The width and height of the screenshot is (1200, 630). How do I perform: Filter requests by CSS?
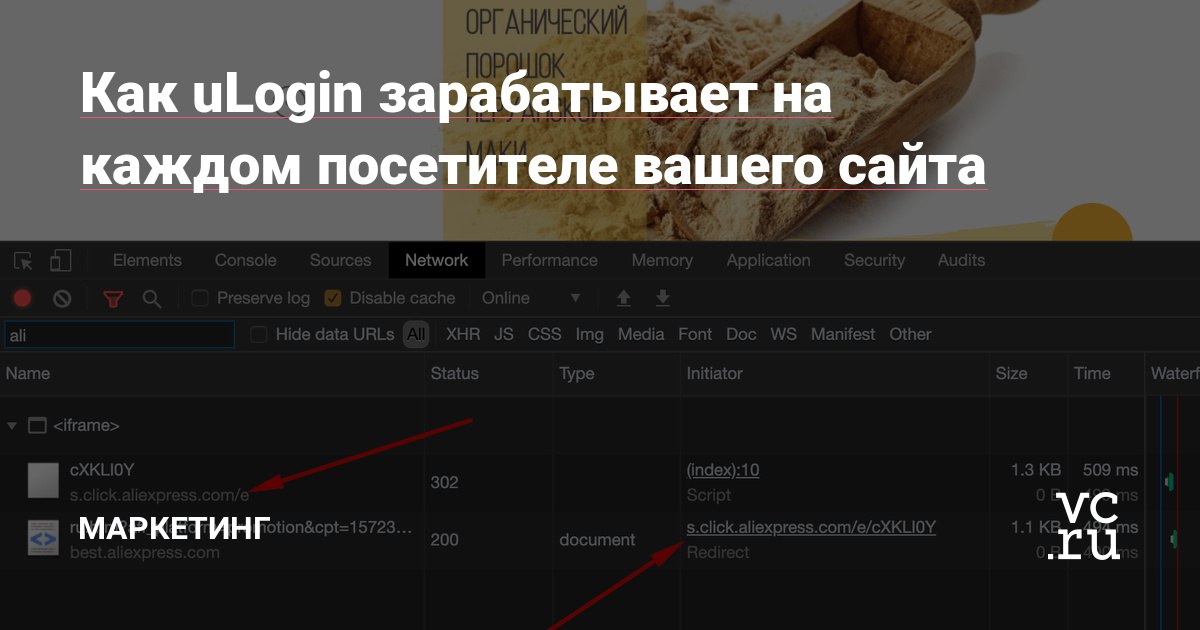(x=545, y=335)
